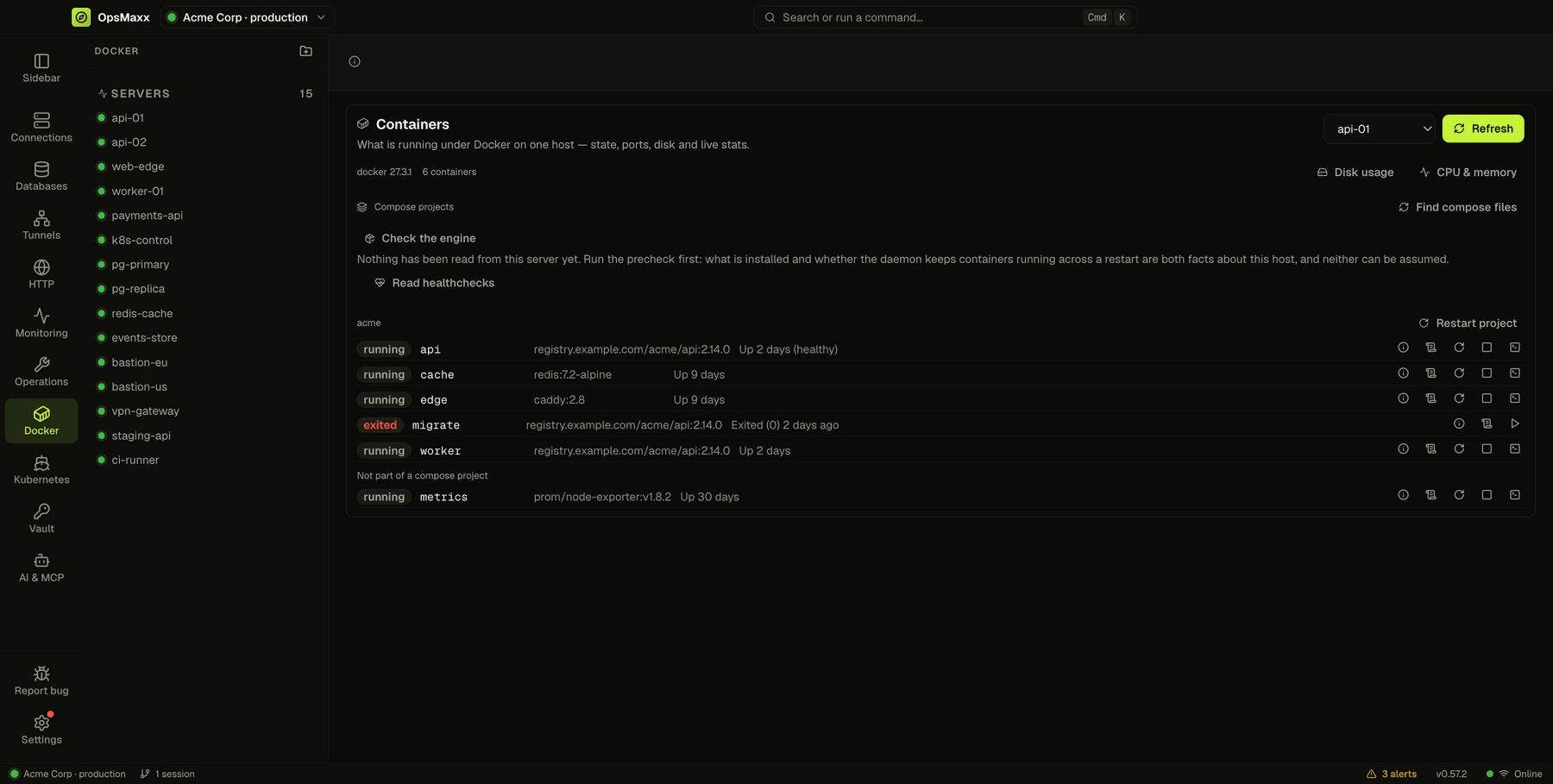The image size is (1553, 784).
Task: Start the exited migrate container
Action: click(x=1515, y=423)
